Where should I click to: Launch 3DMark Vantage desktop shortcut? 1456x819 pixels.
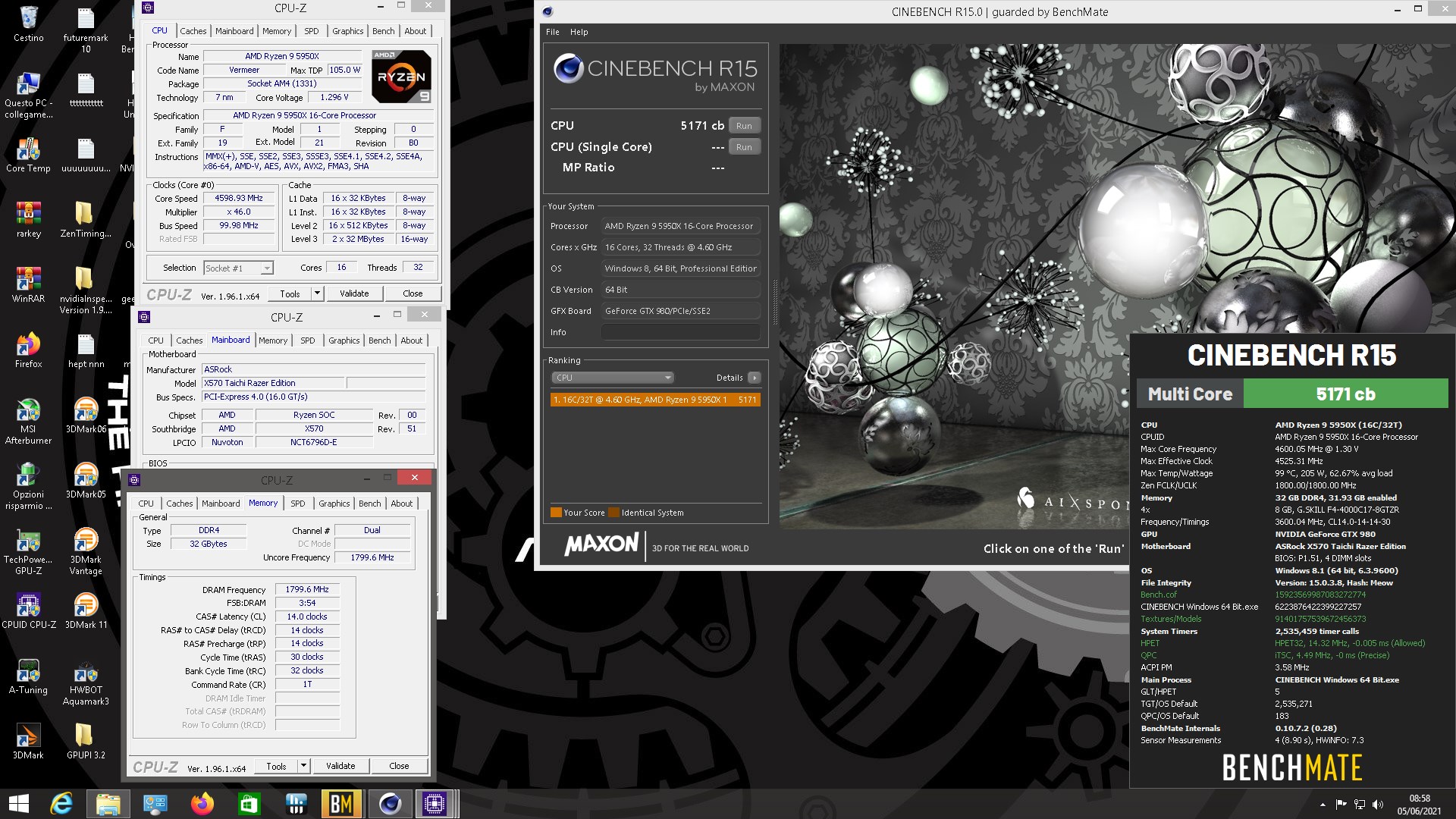86,552
